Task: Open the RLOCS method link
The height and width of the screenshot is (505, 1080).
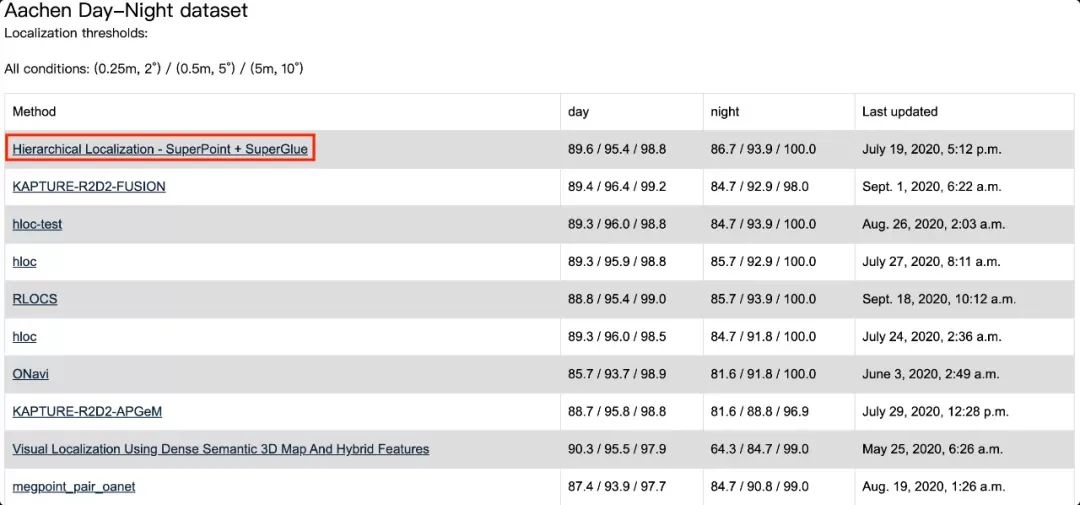Action: 34,299
